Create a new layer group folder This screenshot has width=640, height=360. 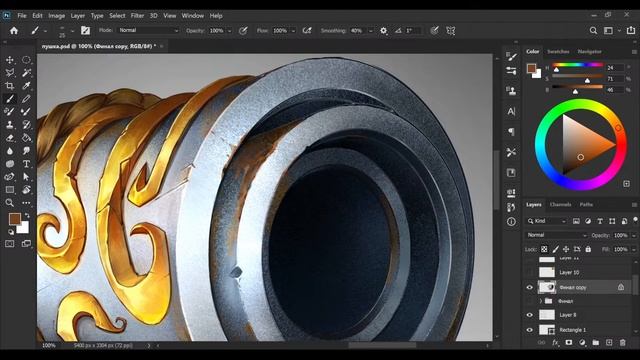click(596, 342)
